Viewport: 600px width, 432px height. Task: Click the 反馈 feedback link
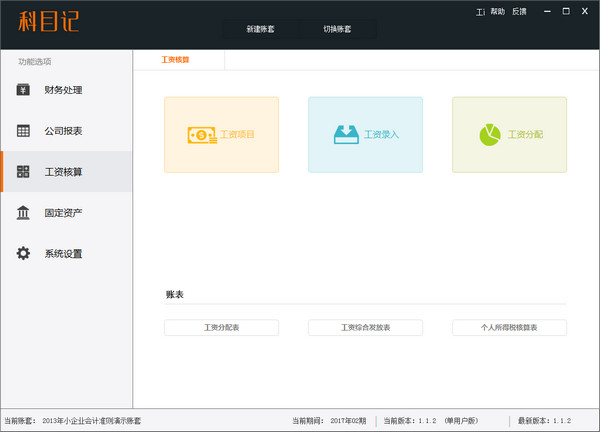(x=518, y=12)
